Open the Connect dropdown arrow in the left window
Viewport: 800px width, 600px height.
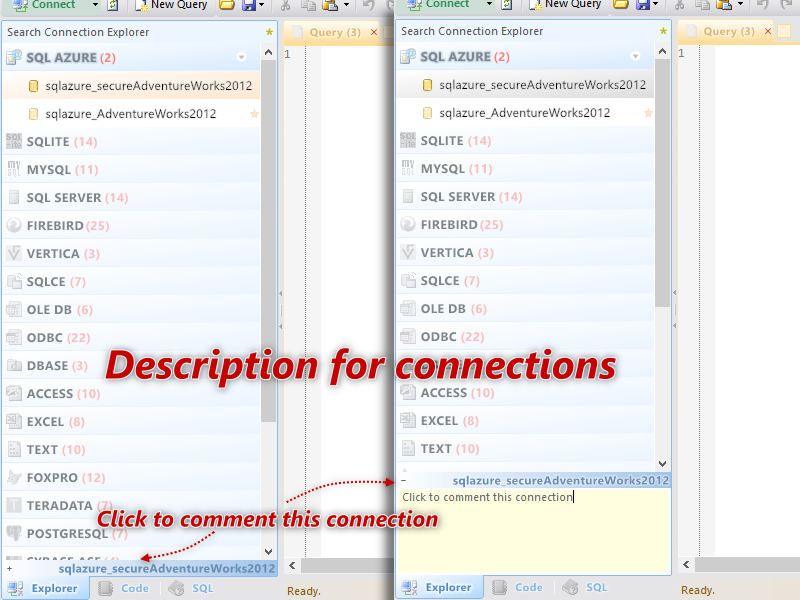pyautogui.click(x=95, y=5)
